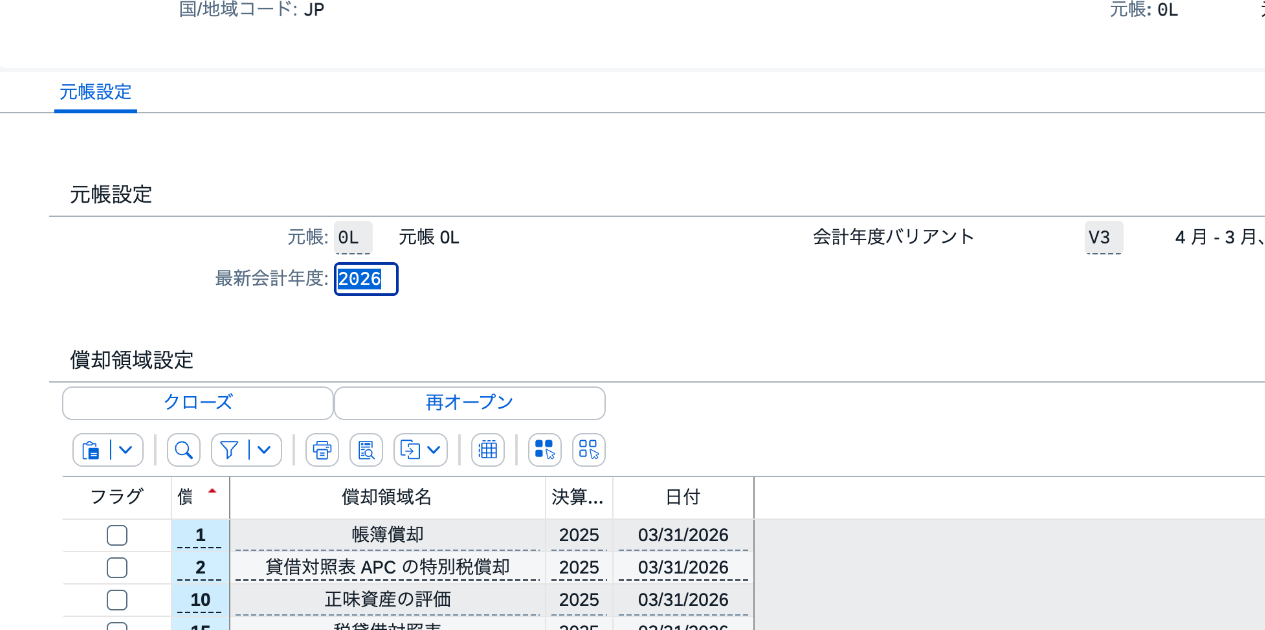
Task: Select depreciation area cell 1
Action: click(200, 535)
